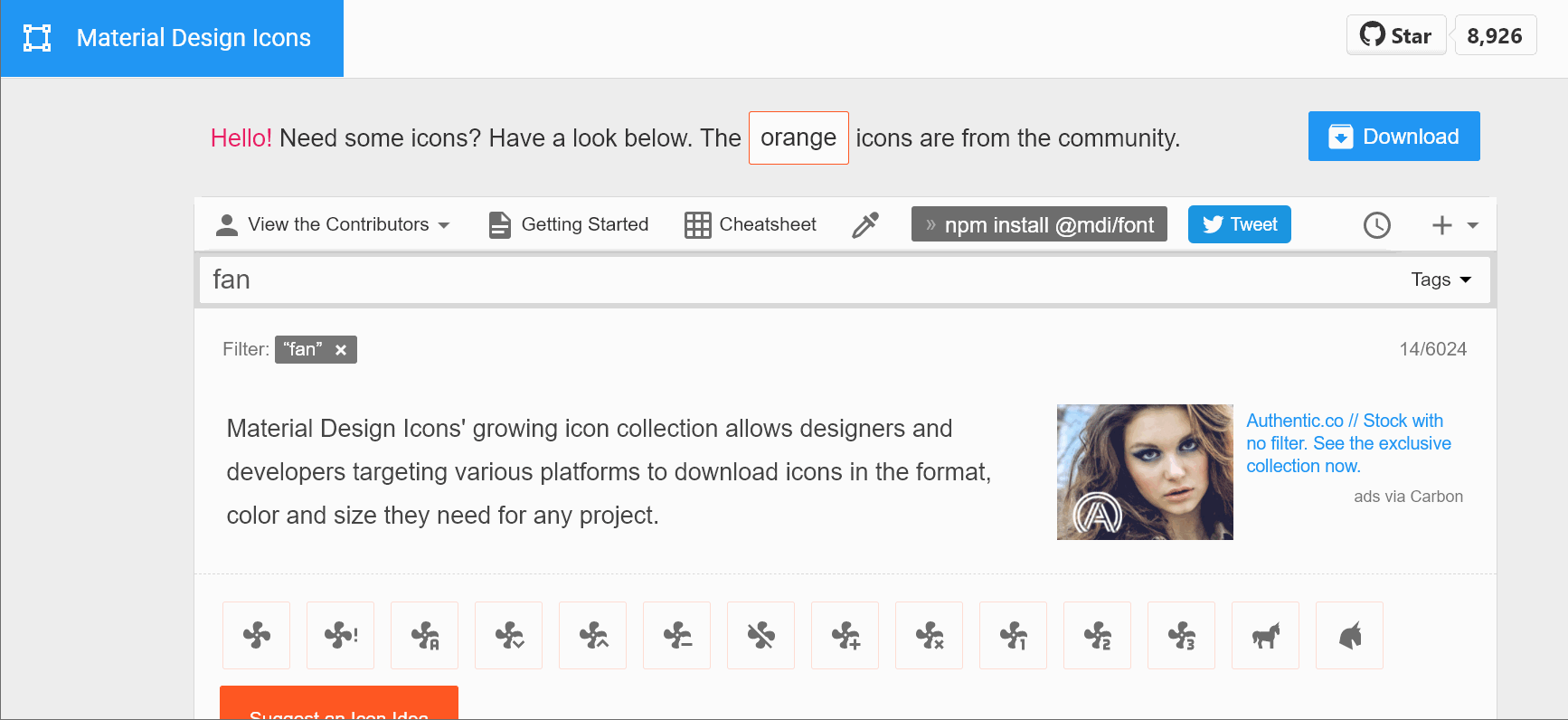Select the fan auto icon
The width and height of the screenshot is (1568, 720).
424,636
